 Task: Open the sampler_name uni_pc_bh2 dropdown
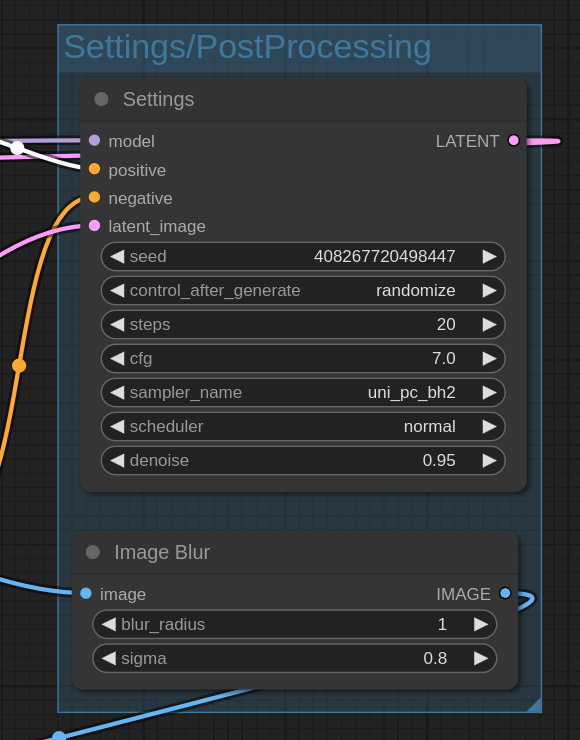click(x=412, y=393)
